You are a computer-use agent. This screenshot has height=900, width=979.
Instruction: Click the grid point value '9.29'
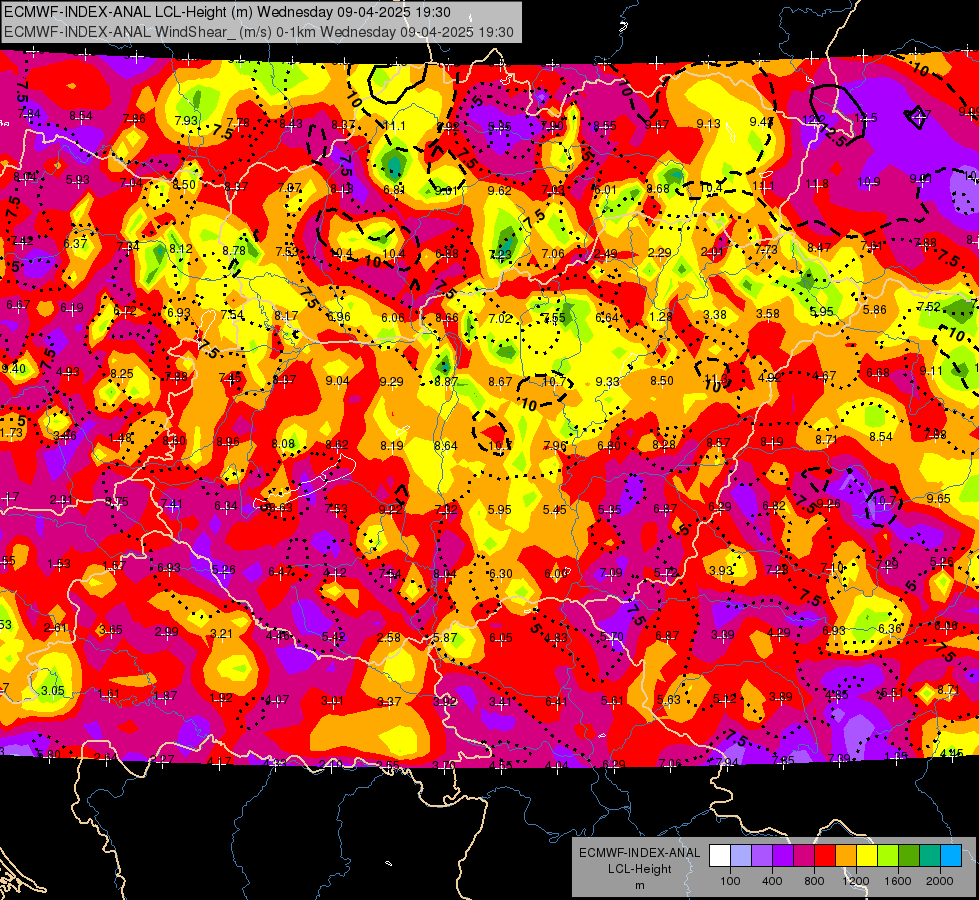(391, 381)
